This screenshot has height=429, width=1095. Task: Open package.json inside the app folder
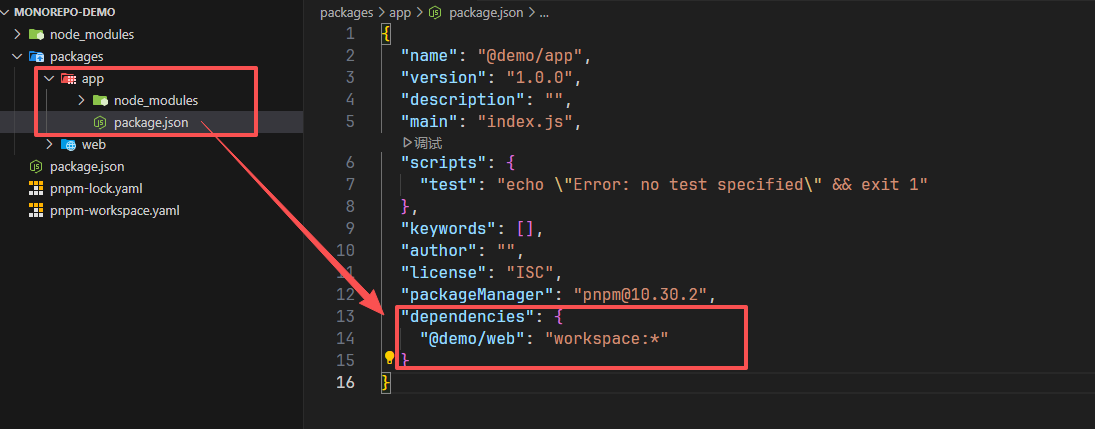pyautogui.click(x=152, y=123)
